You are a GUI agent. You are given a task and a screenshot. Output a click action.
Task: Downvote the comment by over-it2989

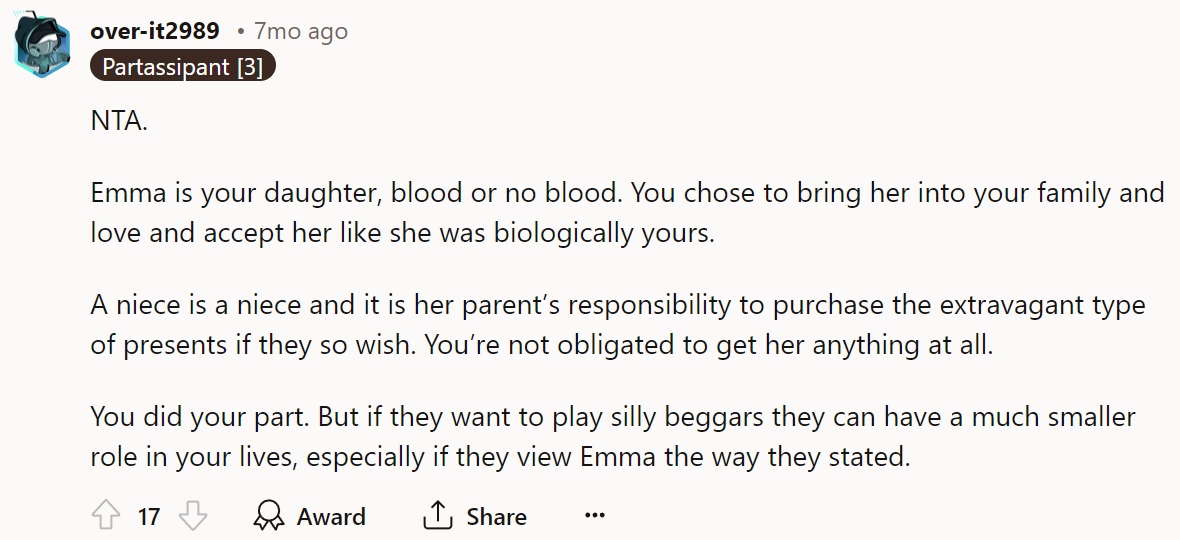pyautogui.click(x=192, y=516)
